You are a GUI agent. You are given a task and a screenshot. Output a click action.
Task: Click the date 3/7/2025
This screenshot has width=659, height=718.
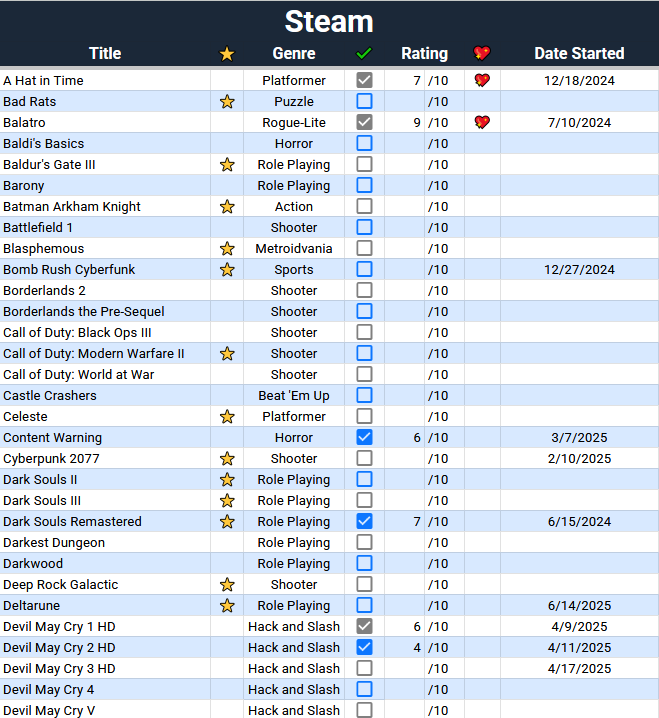point(579,437)
